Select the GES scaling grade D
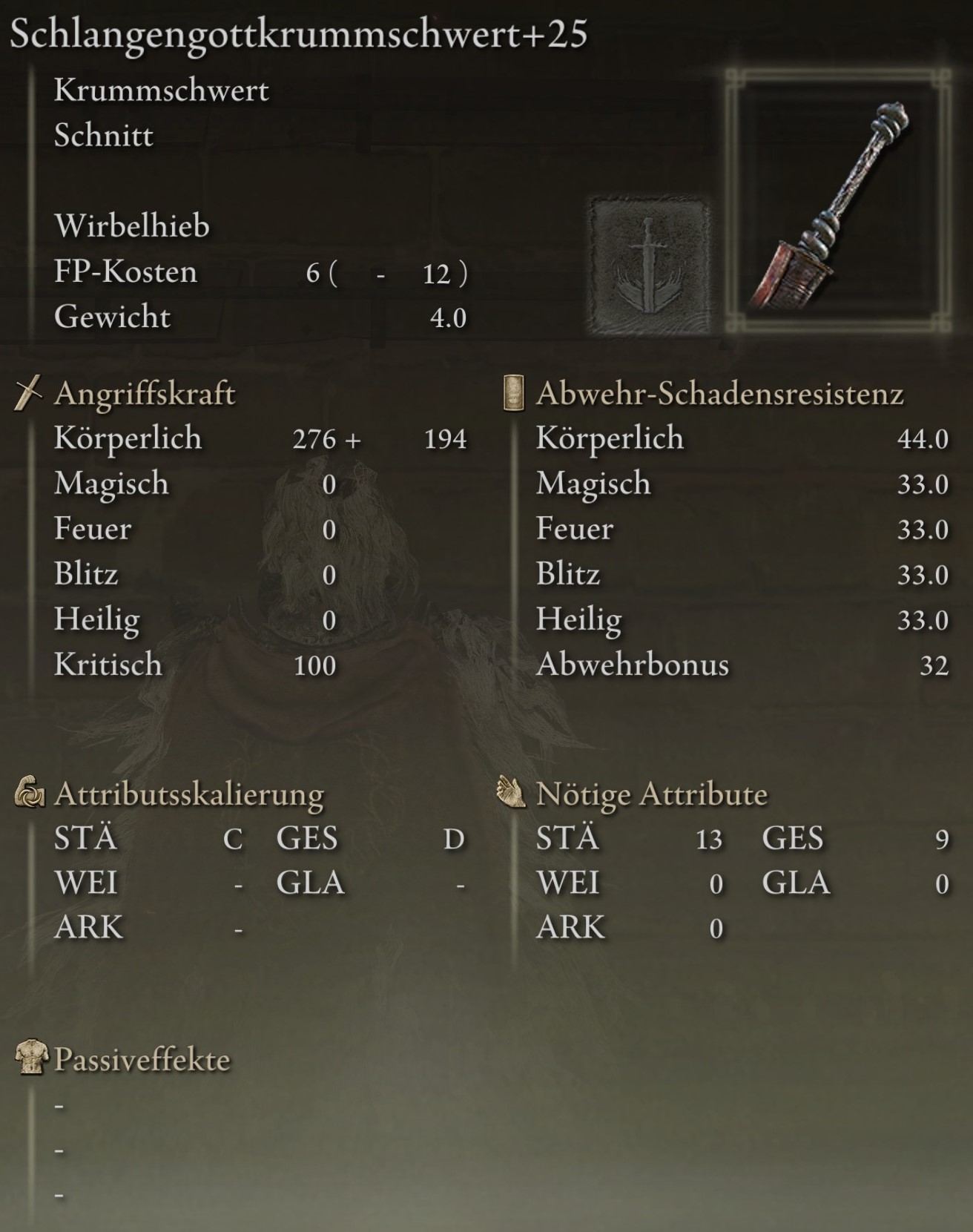 (454, 839)
